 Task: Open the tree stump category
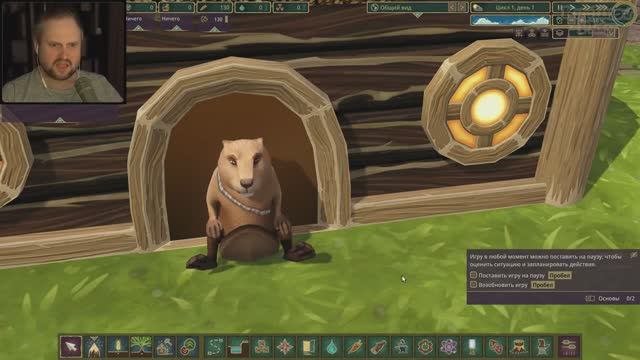519,347
